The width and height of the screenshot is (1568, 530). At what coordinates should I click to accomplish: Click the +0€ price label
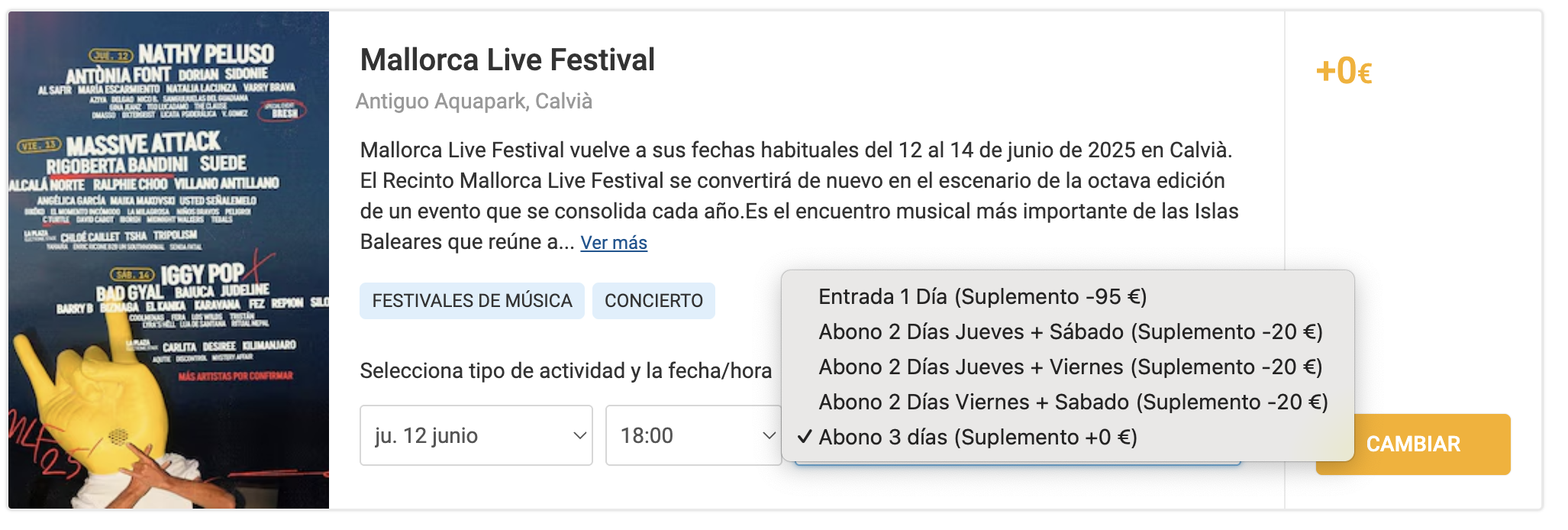coord(1344,71)
